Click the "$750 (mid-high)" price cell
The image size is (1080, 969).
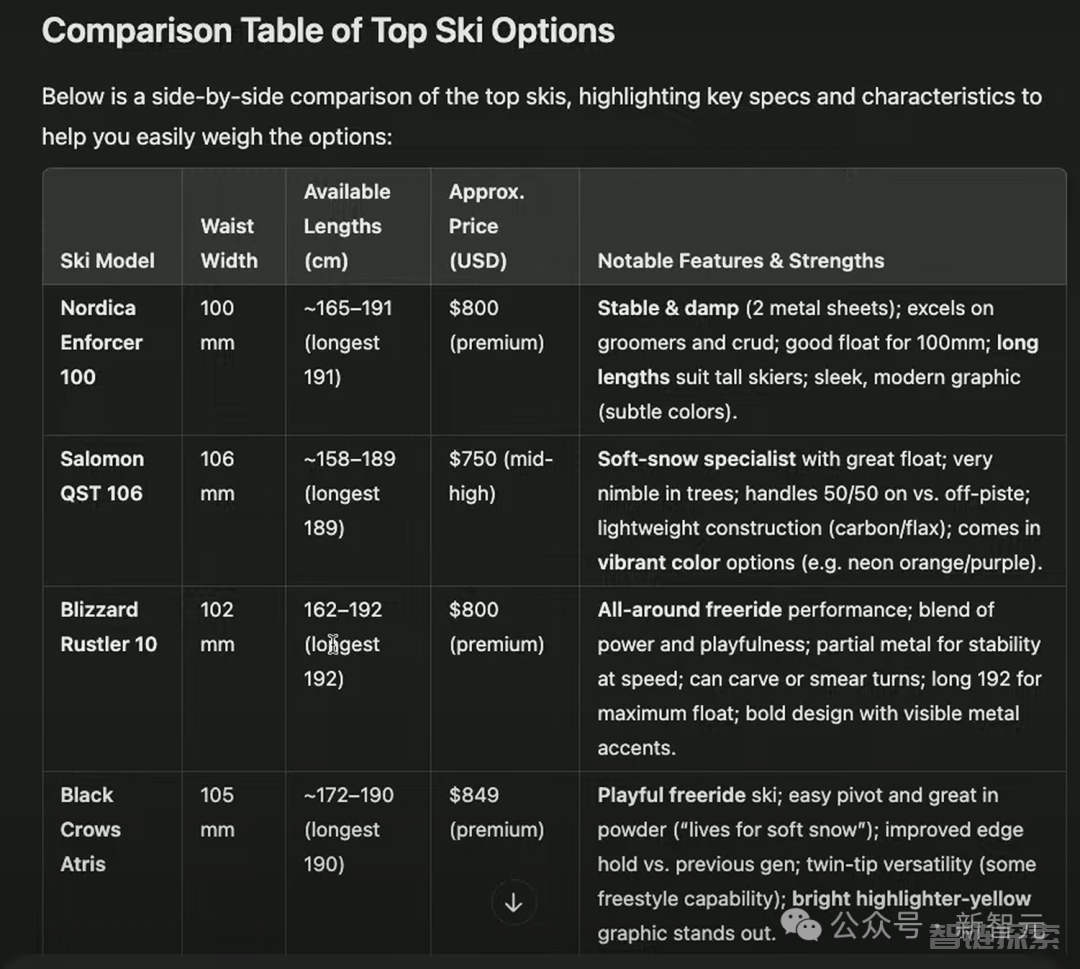(x=500, y=476)
